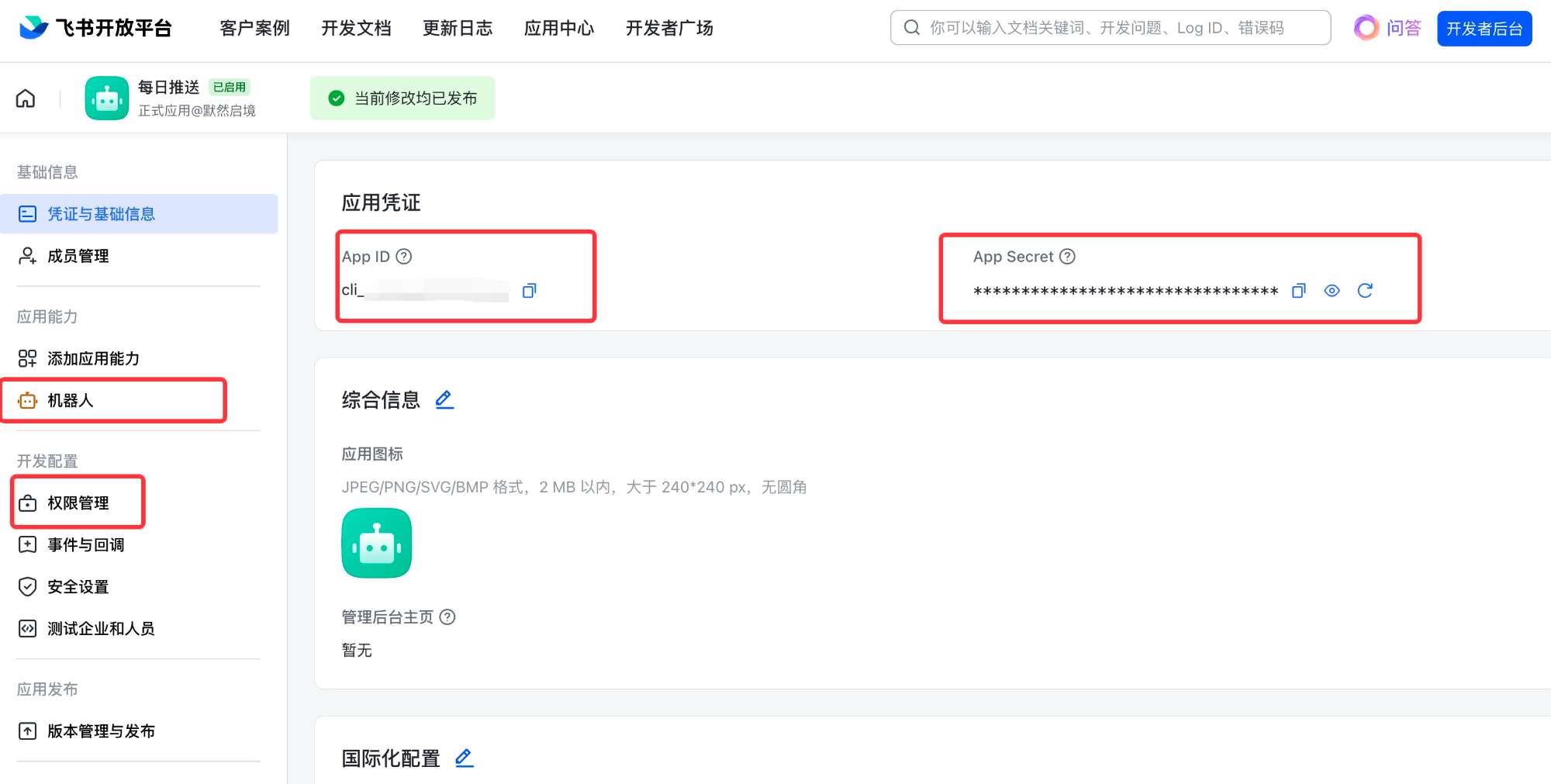Click the 应用图标 robot image

377,543
